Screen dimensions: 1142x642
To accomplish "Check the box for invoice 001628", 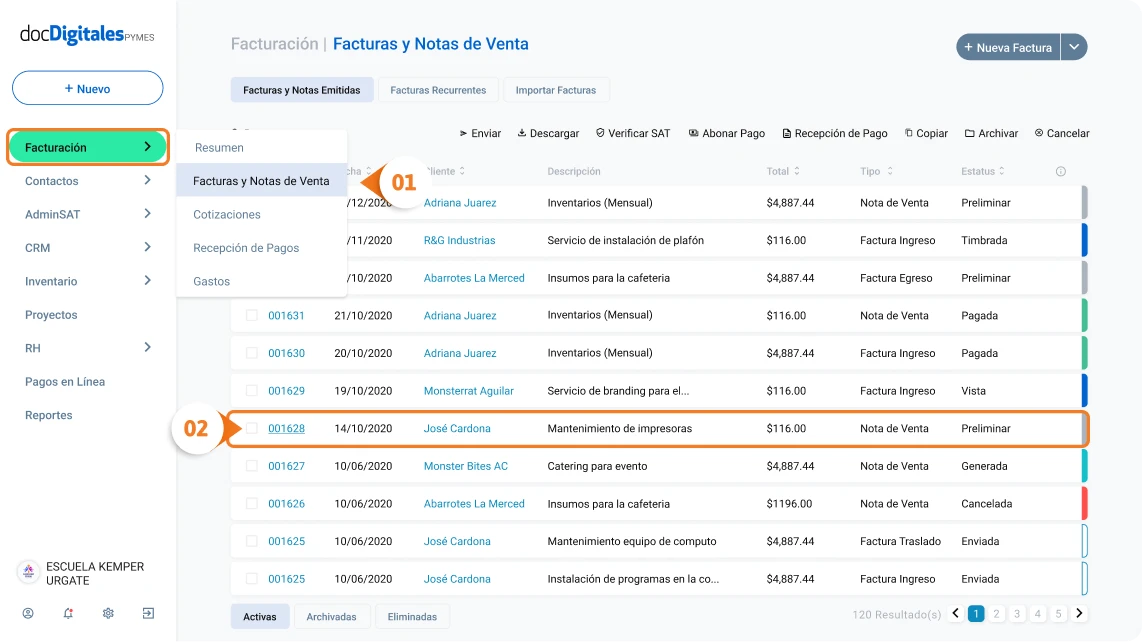I will point(252,428).
